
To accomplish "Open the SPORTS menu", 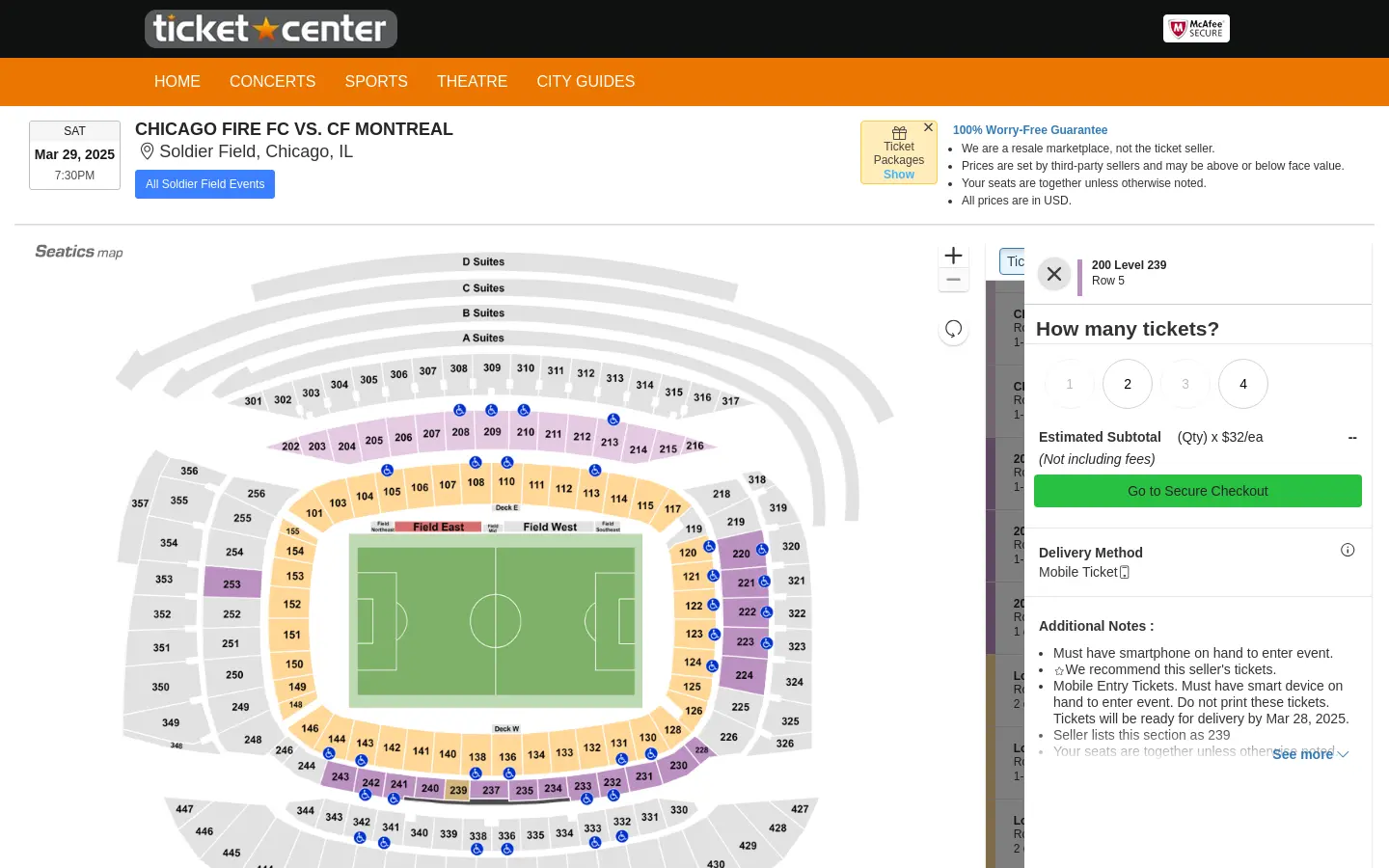I will pyautogui.click(x=376, y=82).
